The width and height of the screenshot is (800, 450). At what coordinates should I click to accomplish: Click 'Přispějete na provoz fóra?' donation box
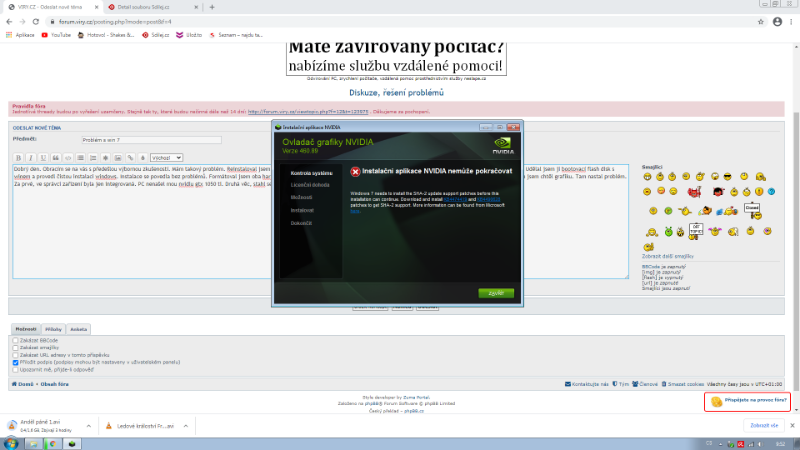point(747,402)
